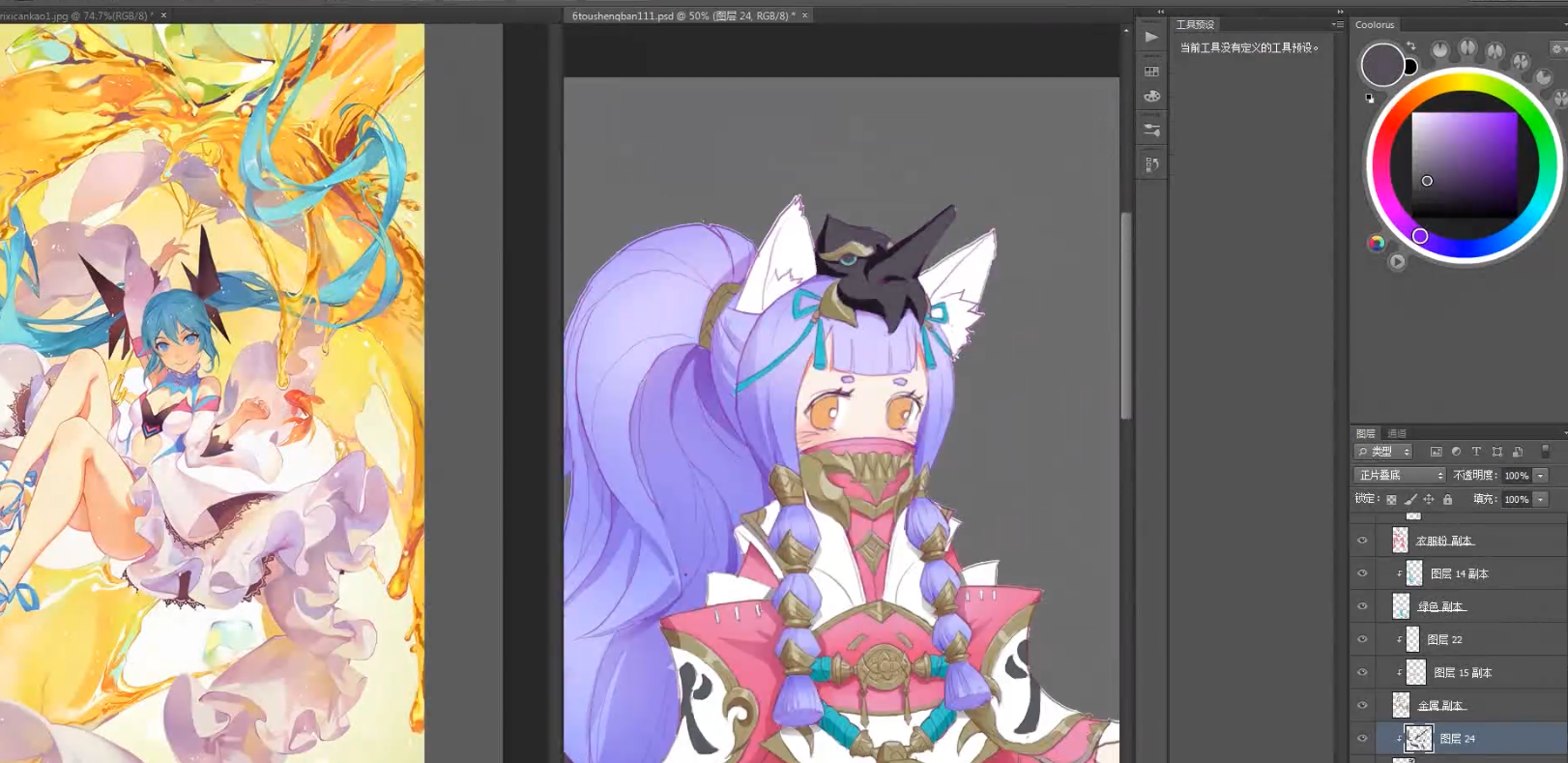
Task: Open the 填充 fill slider arrow
Action: coord(1541,500)
